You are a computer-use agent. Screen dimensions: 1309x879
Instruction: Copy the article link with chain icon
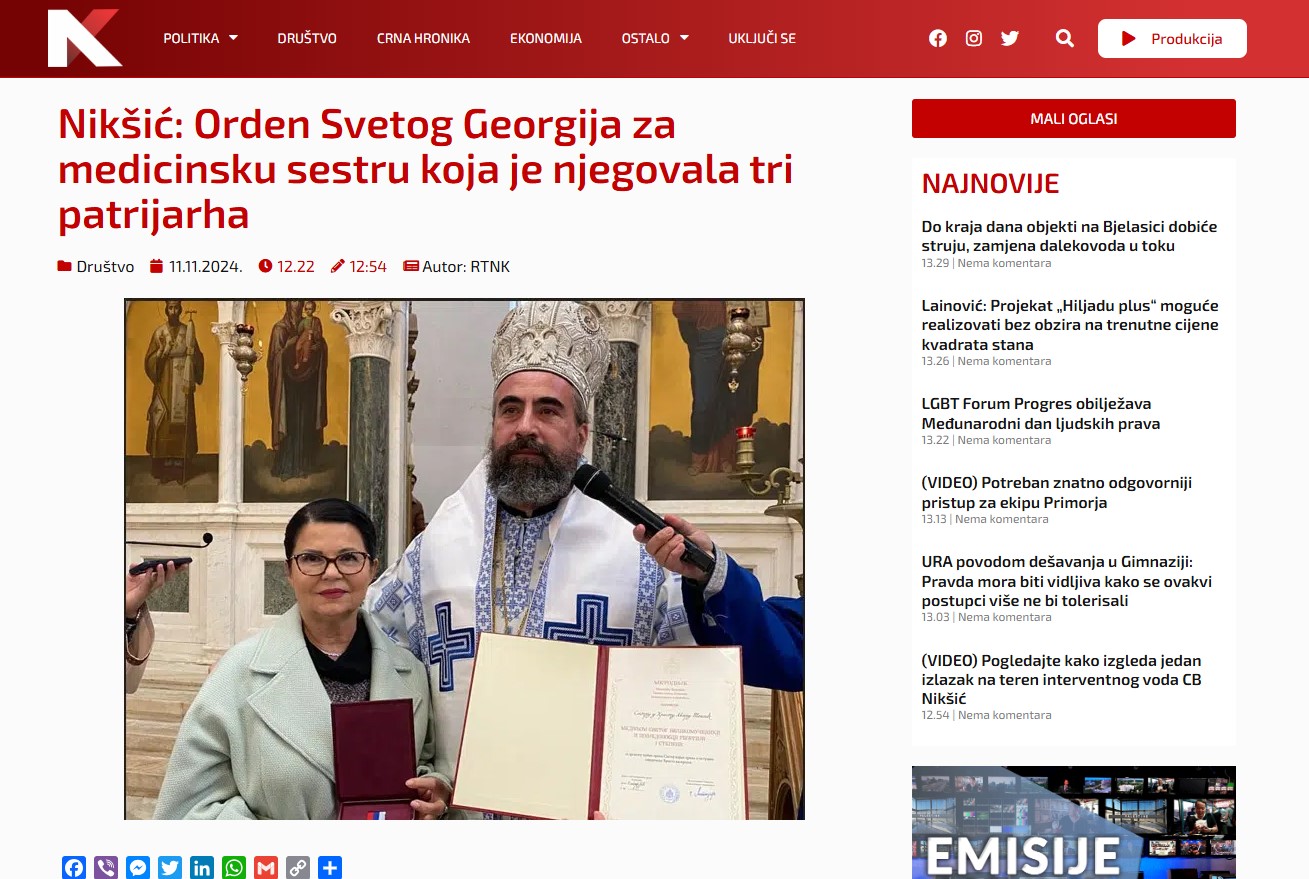pyautogui.click(x=298, y=867)
